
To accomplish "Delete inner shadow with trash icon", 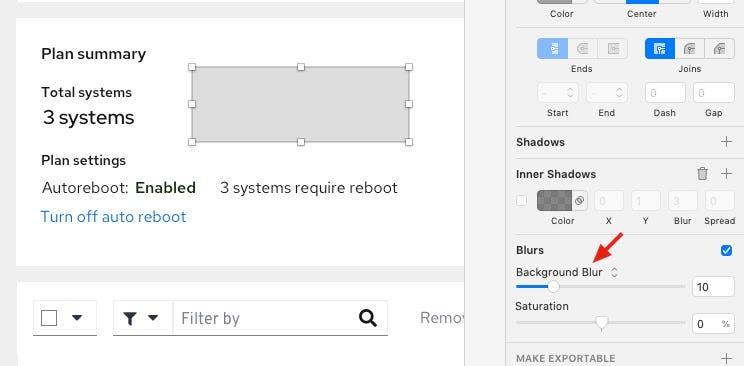I will pos(702,174).
